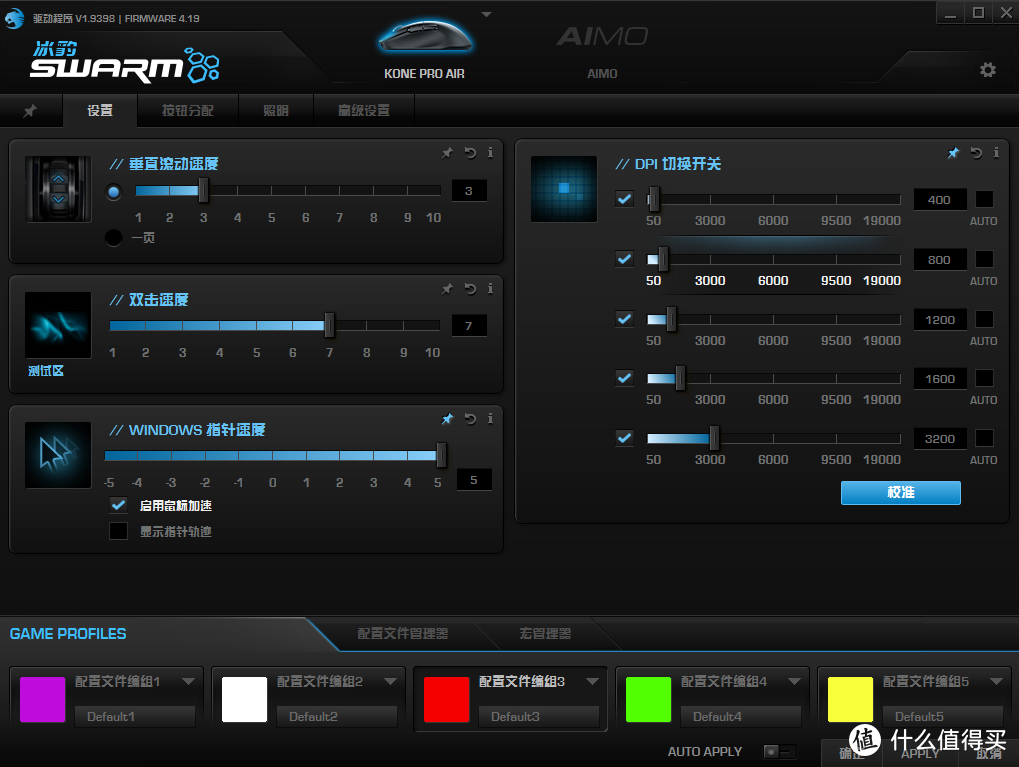Toggle the AUTO APPLY switch
This screenshot has height=767, width=1019.
pos(779,751)
